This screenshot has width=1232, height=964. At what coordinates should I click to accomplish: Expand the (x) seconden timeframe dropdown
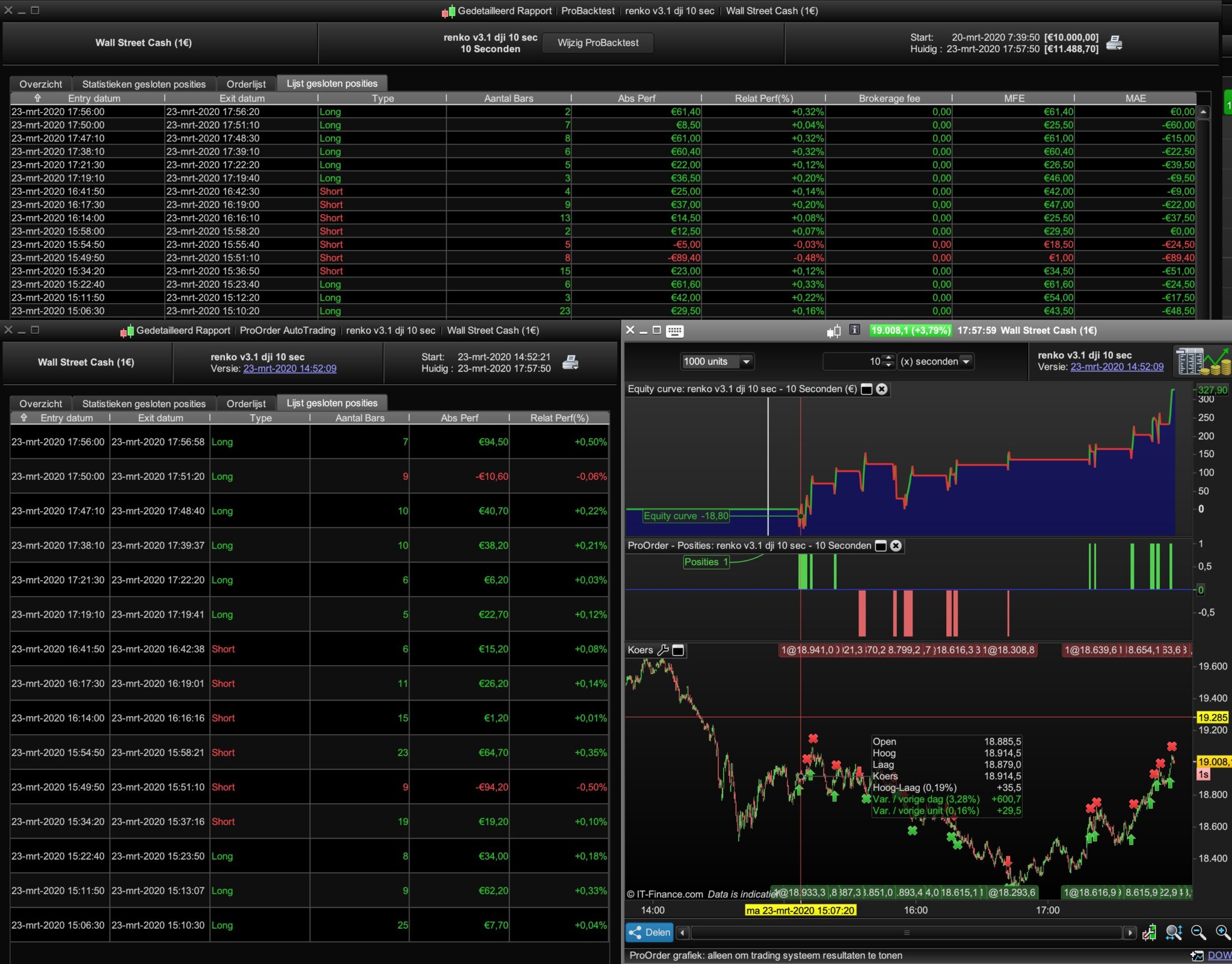[966, 361]
